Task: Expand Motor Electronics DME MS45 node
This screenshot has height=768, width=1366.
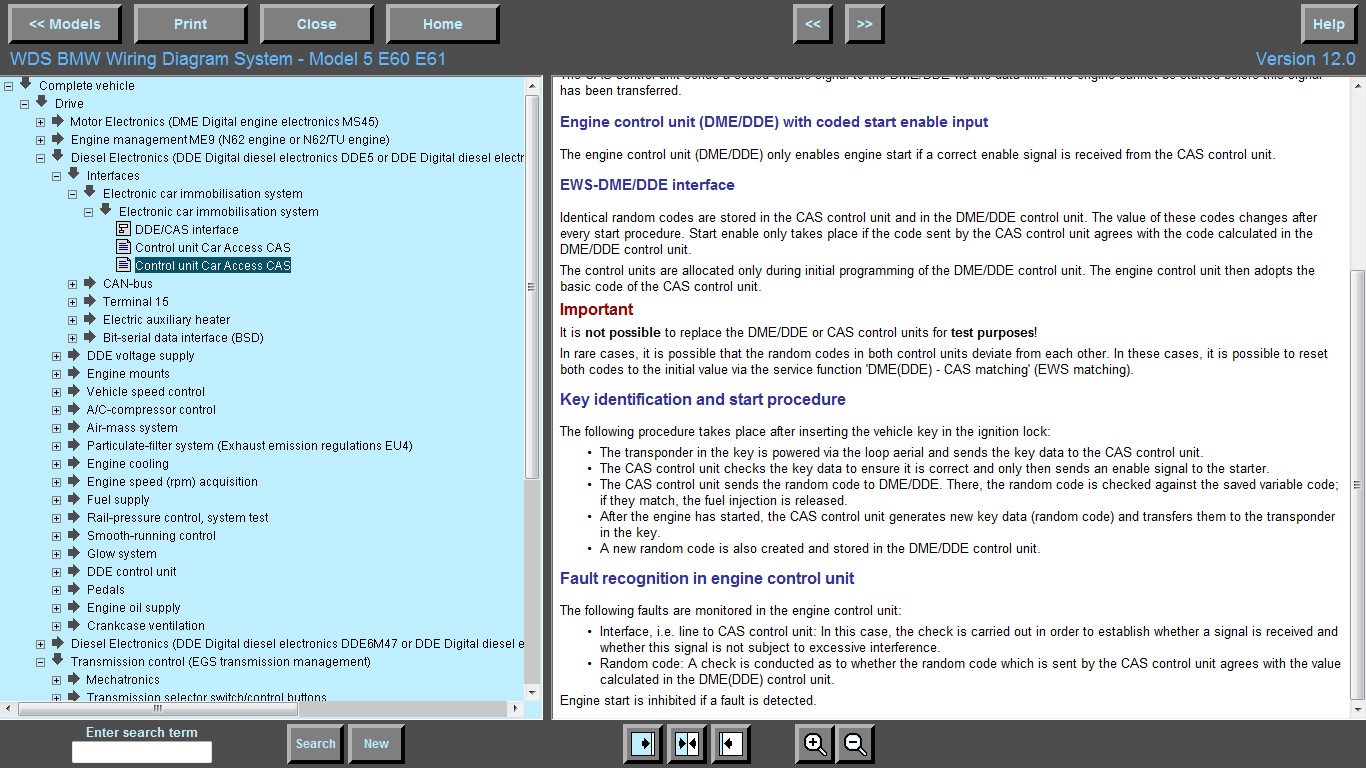Action: click(40, 122)
